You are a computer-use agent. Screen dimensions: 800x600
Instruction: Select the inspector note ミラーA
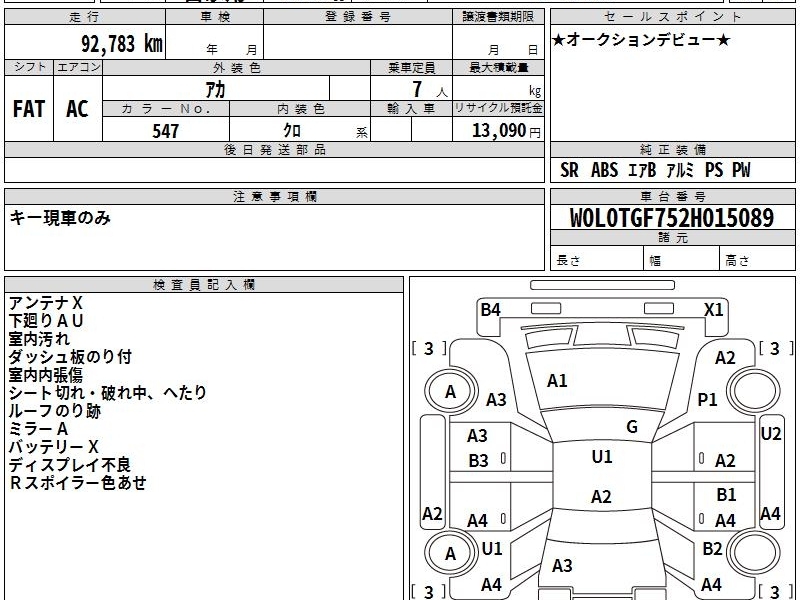point(38,429)
